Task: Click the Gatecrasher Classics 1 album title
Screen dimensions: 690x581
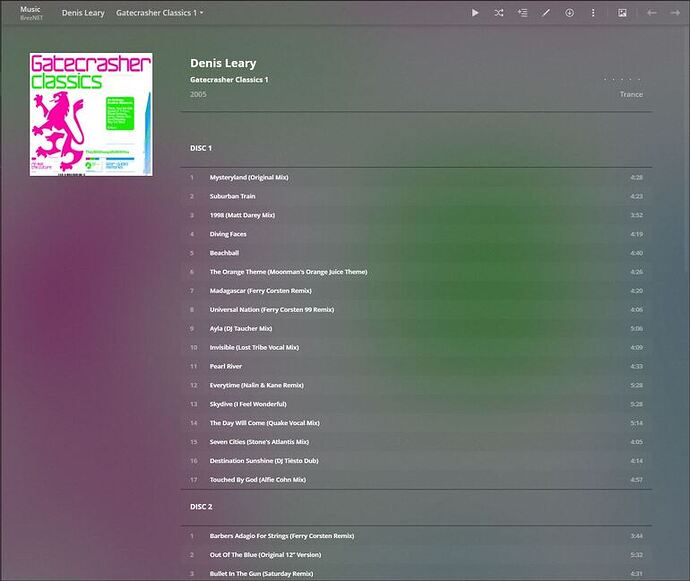Action: [x=229, y=80]
